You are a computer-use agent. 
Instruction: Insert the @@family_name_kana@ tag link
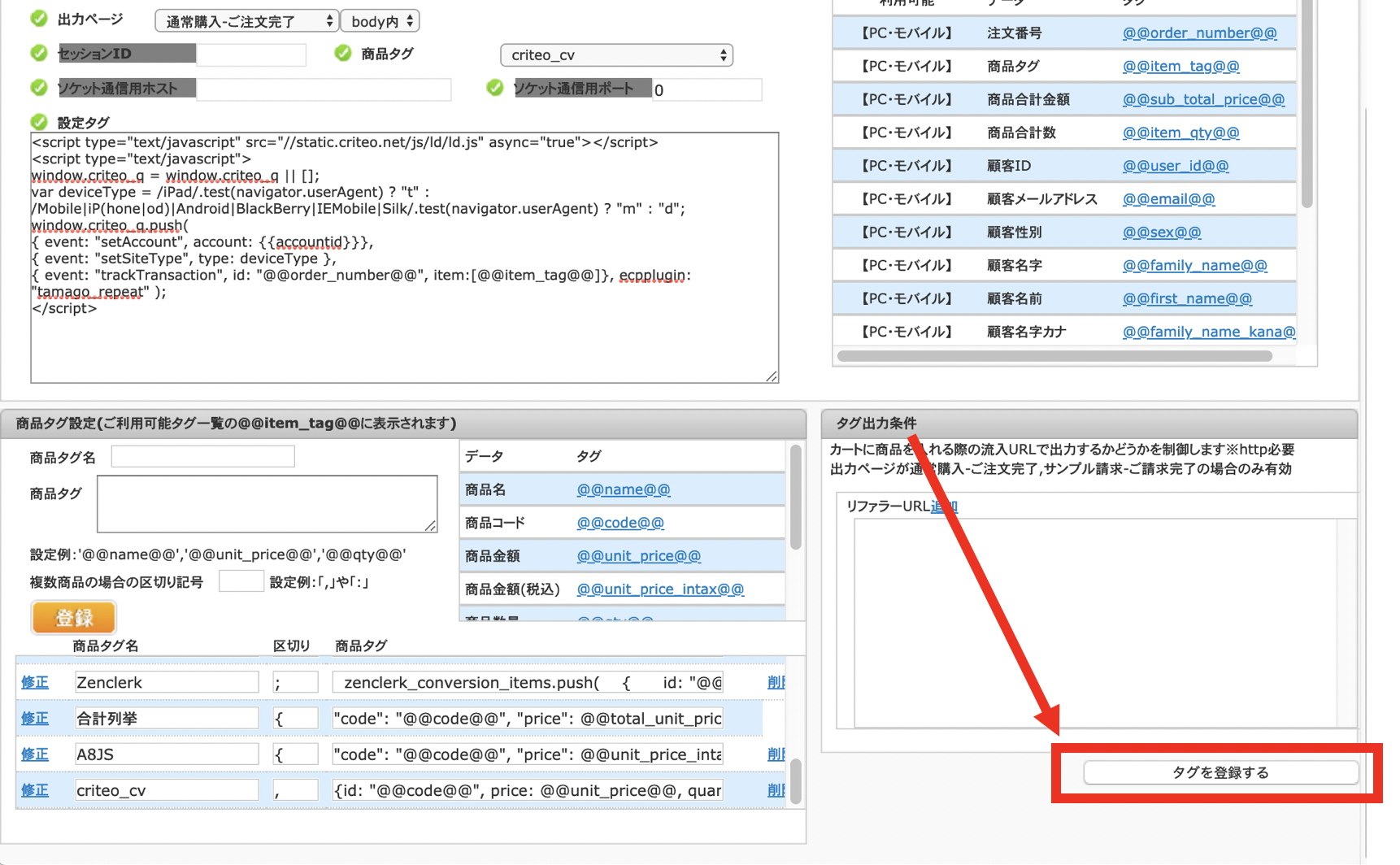click(1209, 332)
